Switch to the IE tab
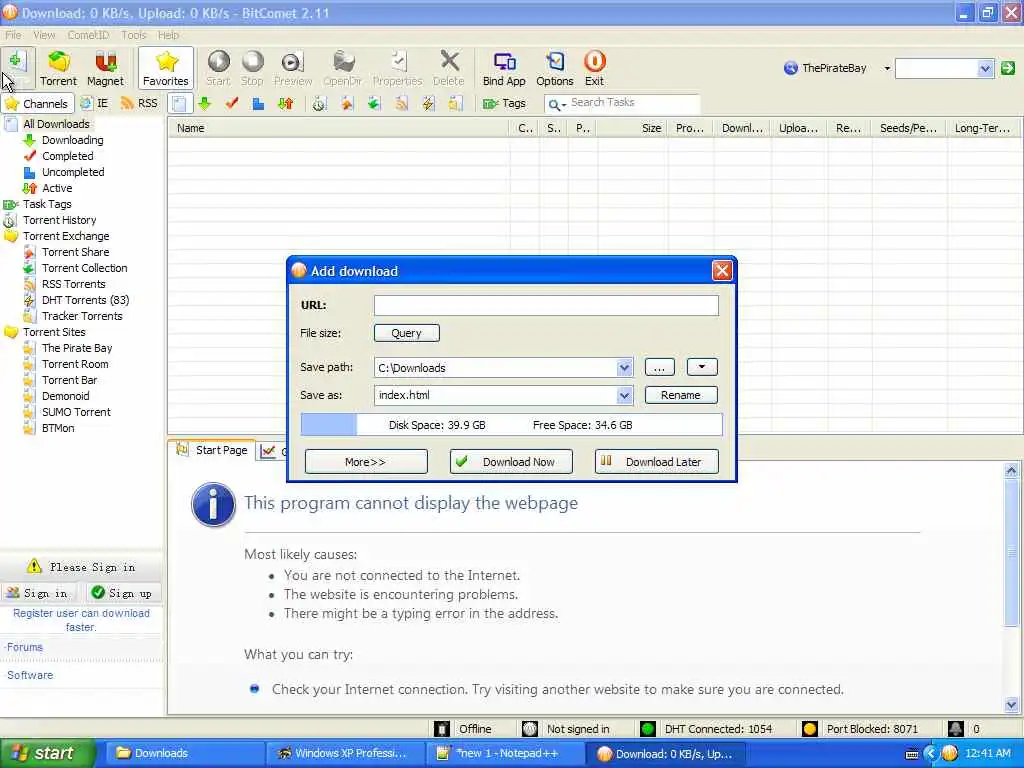1024x768 pixels. (x=94, y=103)
